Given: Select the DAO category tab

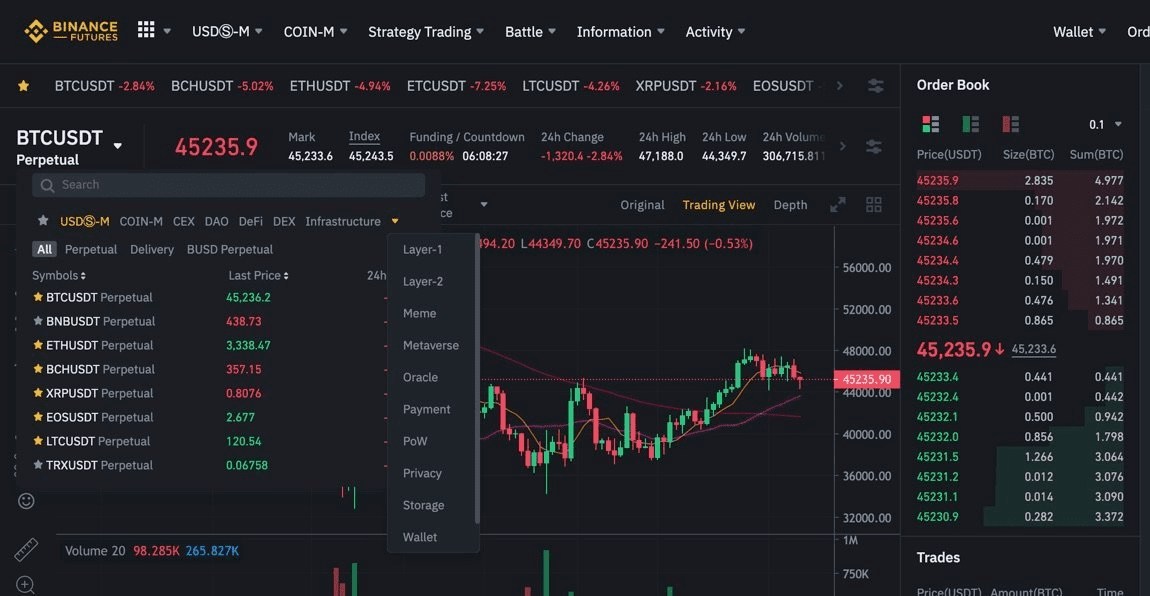Looking at the screenshot, I should pos(216,221).
